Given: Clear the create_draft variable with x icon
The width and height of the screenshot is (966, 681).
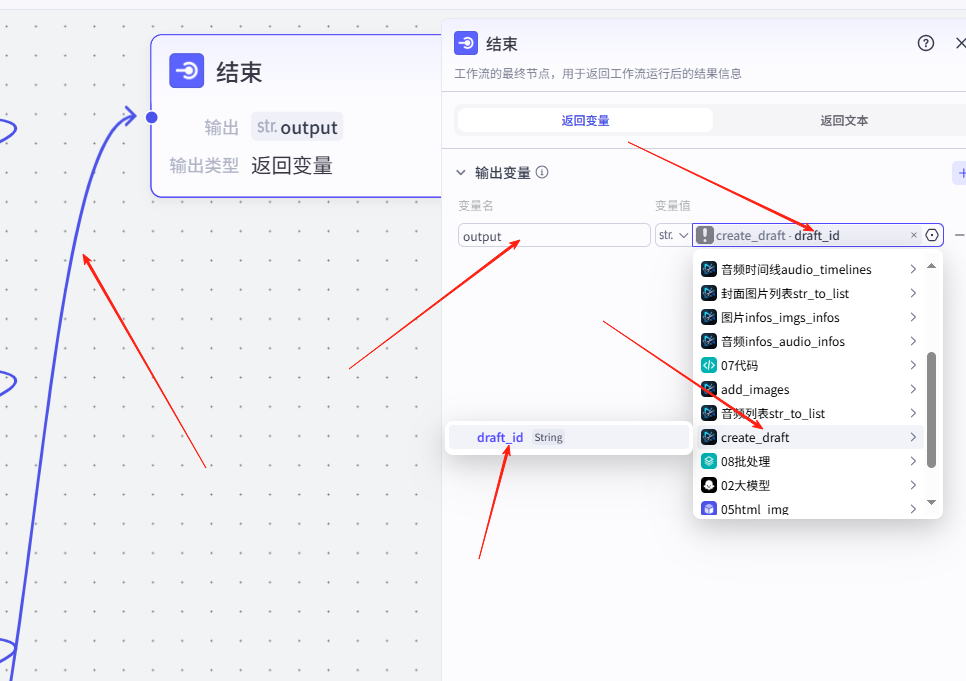Looking at the screenshot, I should (913, 235).
